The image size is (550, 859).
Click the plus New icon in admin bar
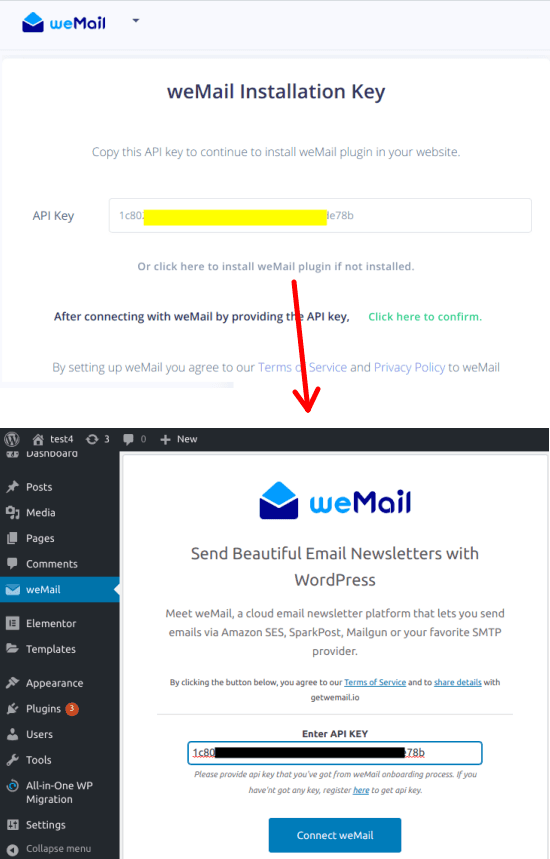click(x=165, y=439)
